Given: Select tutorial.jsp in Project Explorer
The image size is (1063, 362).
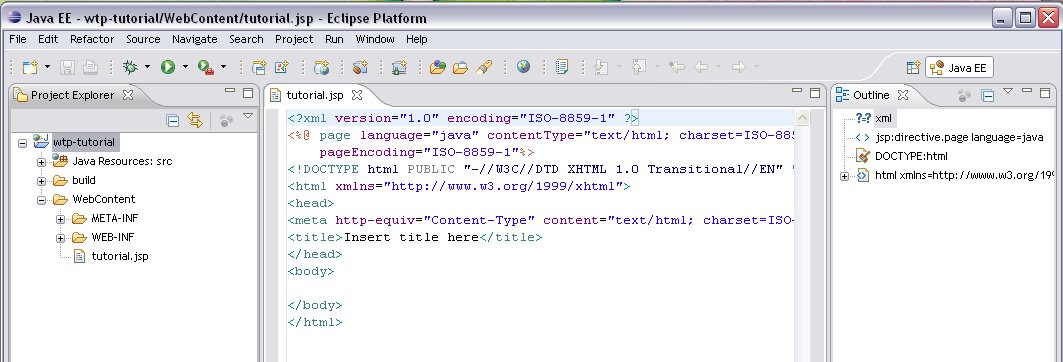Looking at the screenshot, I should [x=119, y=256].
